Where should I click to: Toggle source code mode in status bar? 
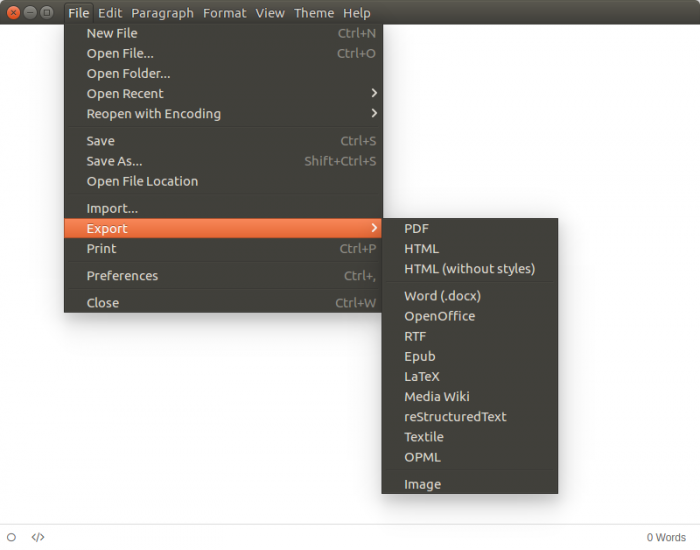coord(38,537)
